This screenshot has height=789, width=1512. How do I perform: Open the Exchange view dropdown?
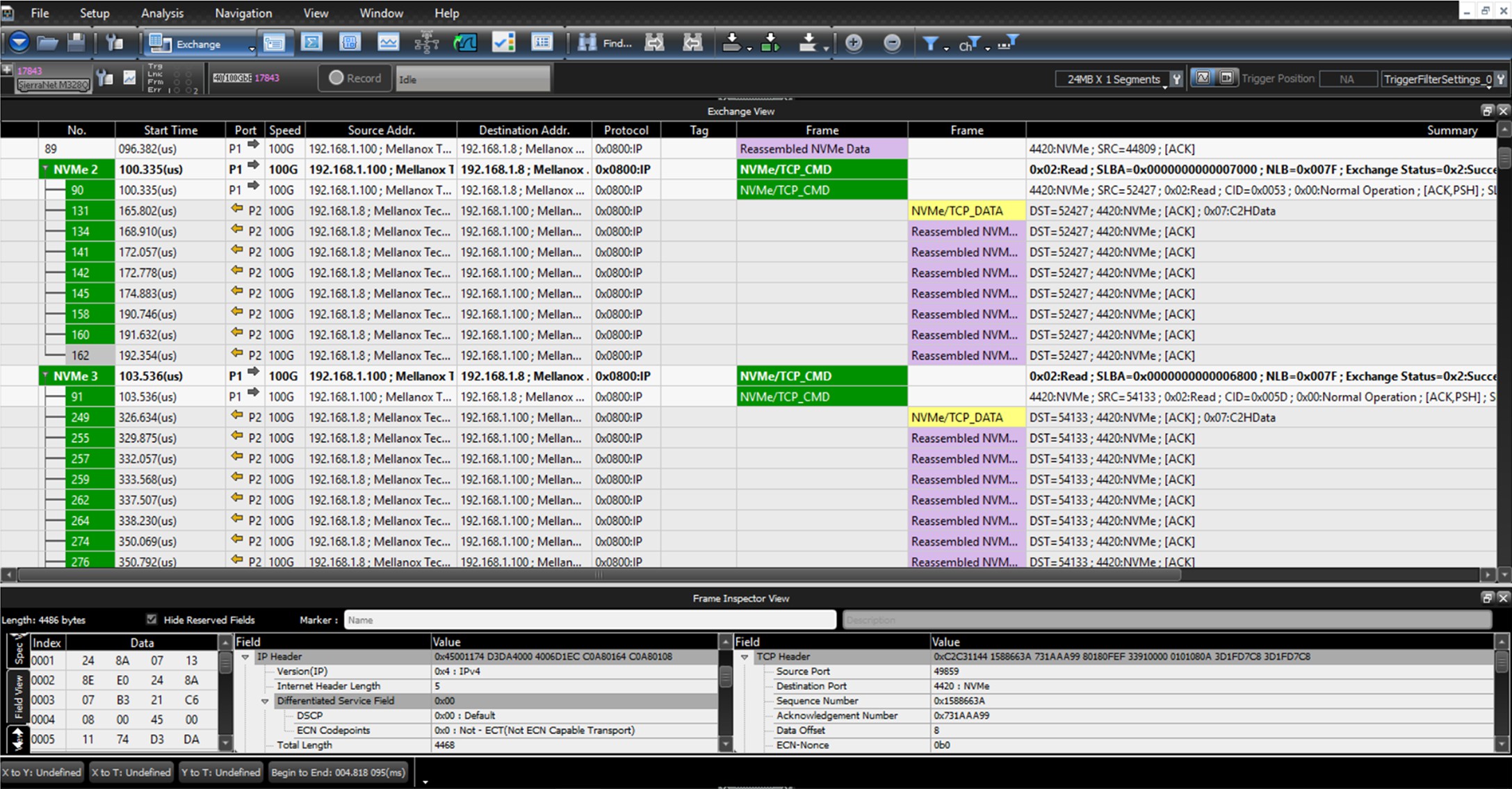point(202,44)
